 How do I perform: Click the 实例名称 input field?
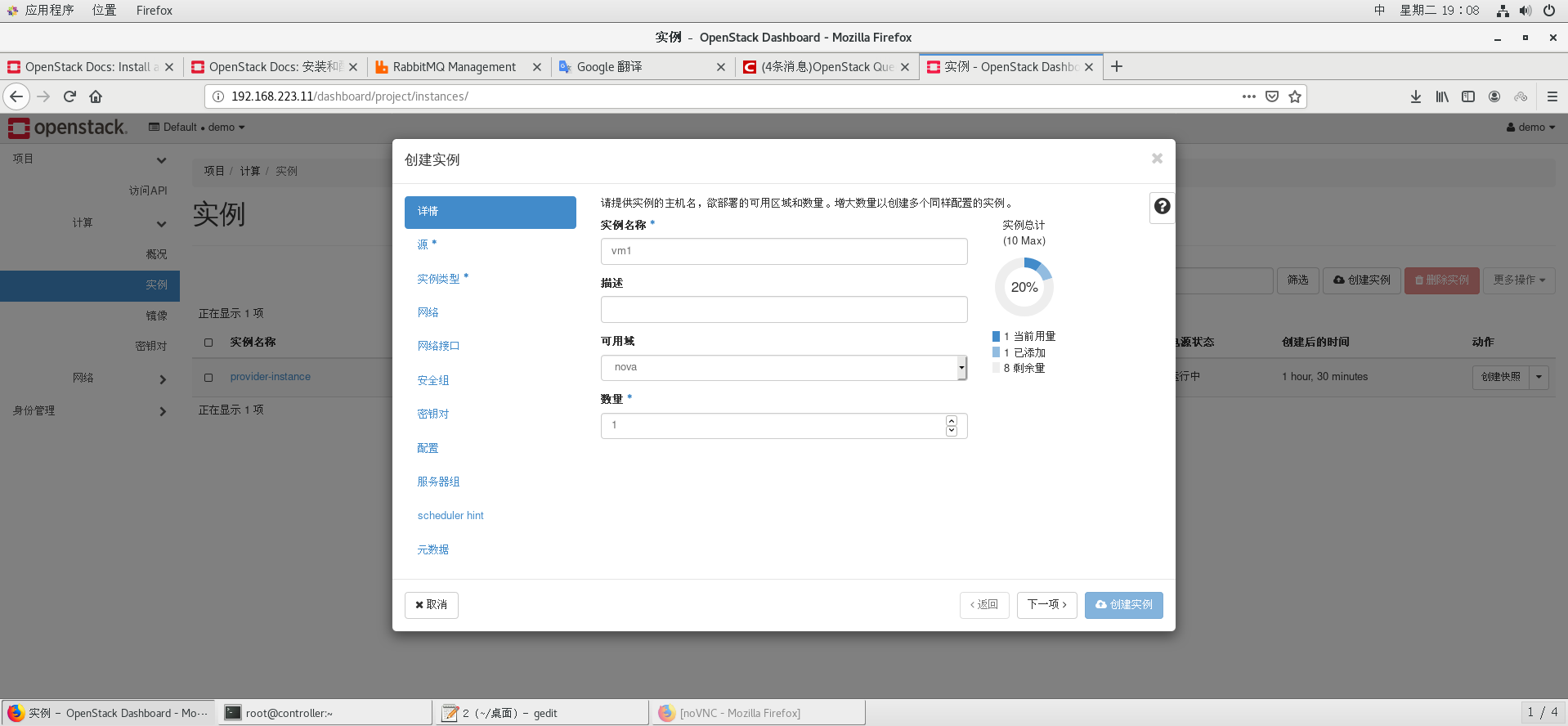(x=784, y=251)
